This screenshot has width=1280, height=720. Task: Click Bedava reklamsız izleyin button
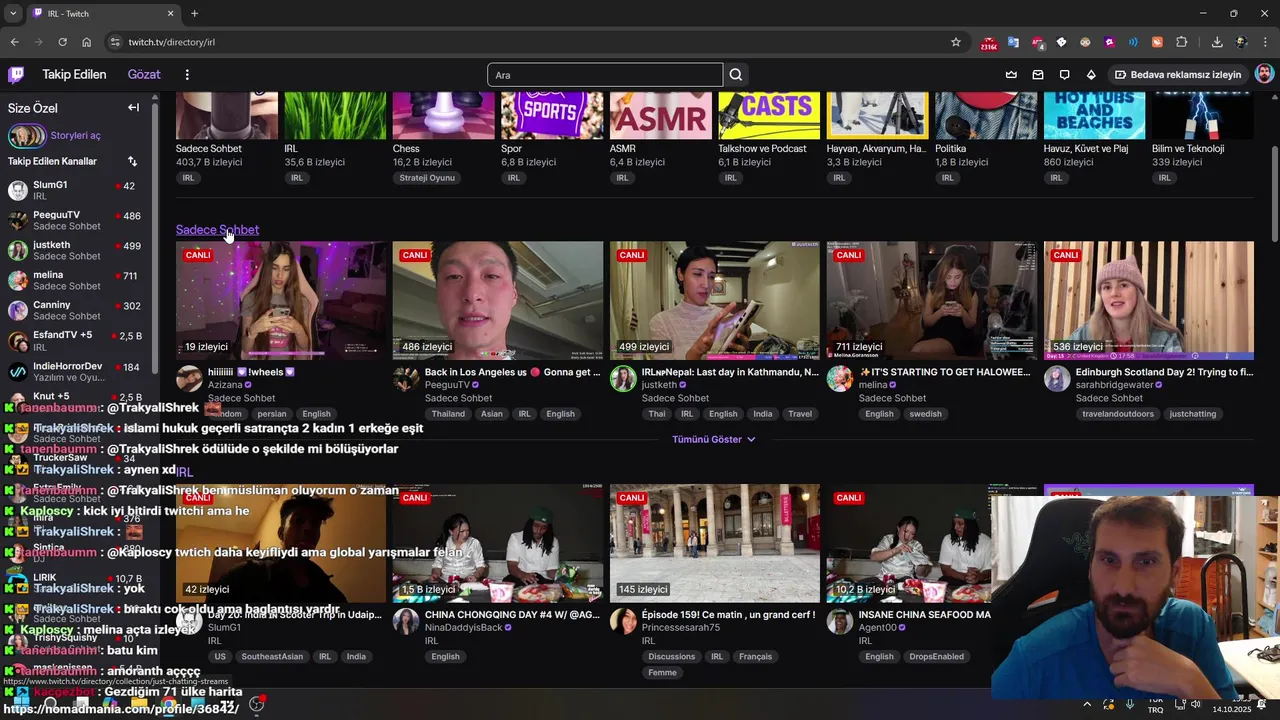tap(1178, 75)
